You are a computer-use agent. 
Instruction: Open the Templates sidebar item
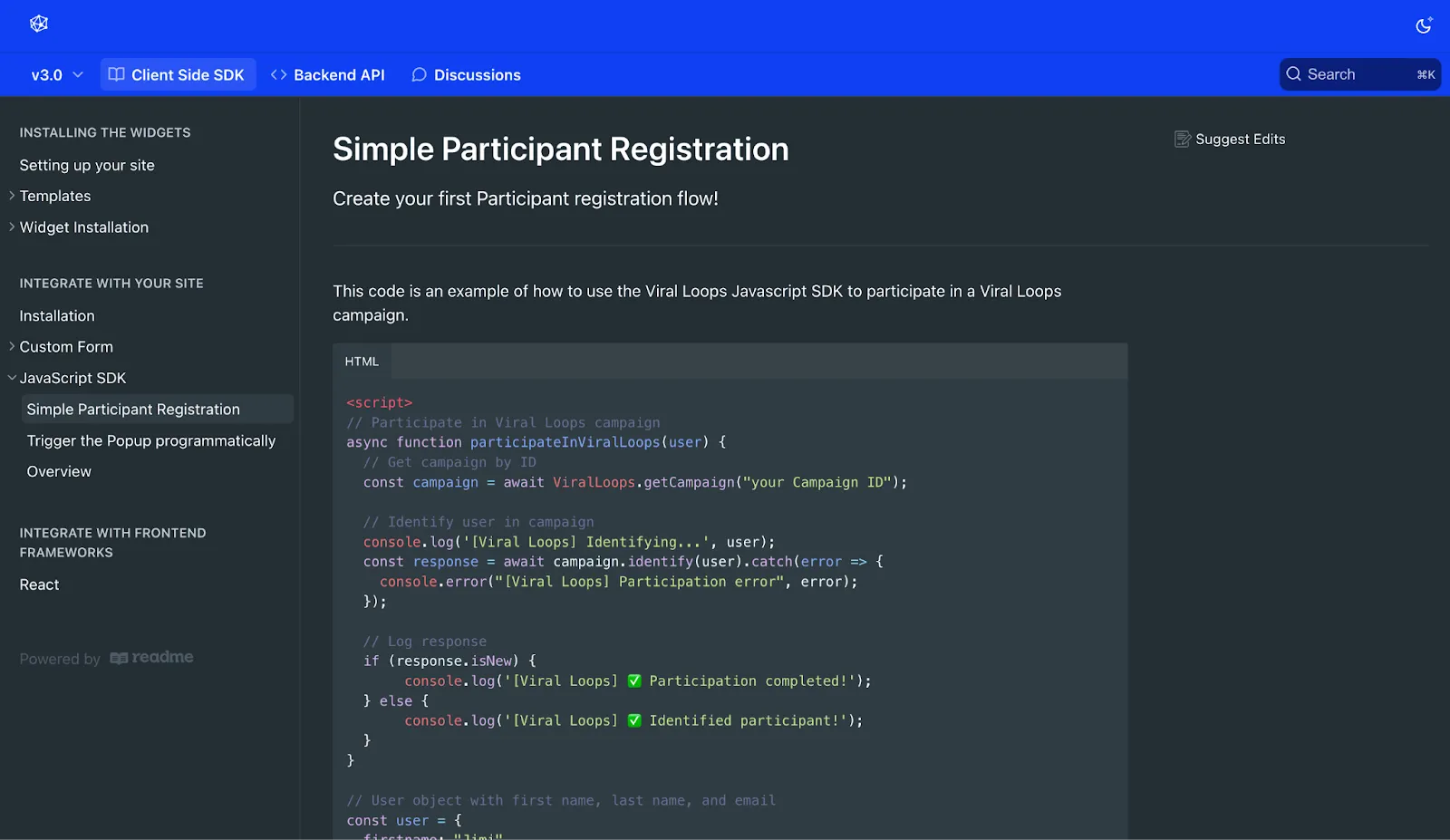click(55, 196)
